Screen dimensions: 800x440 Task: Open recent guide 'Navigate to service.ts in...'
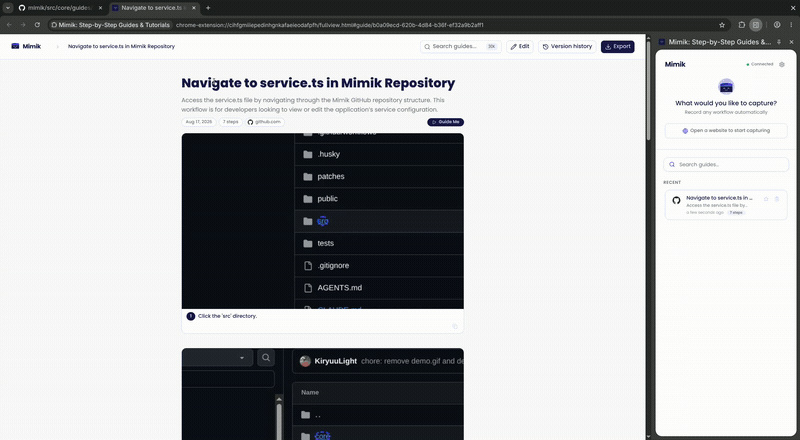(x=726, y=205)
